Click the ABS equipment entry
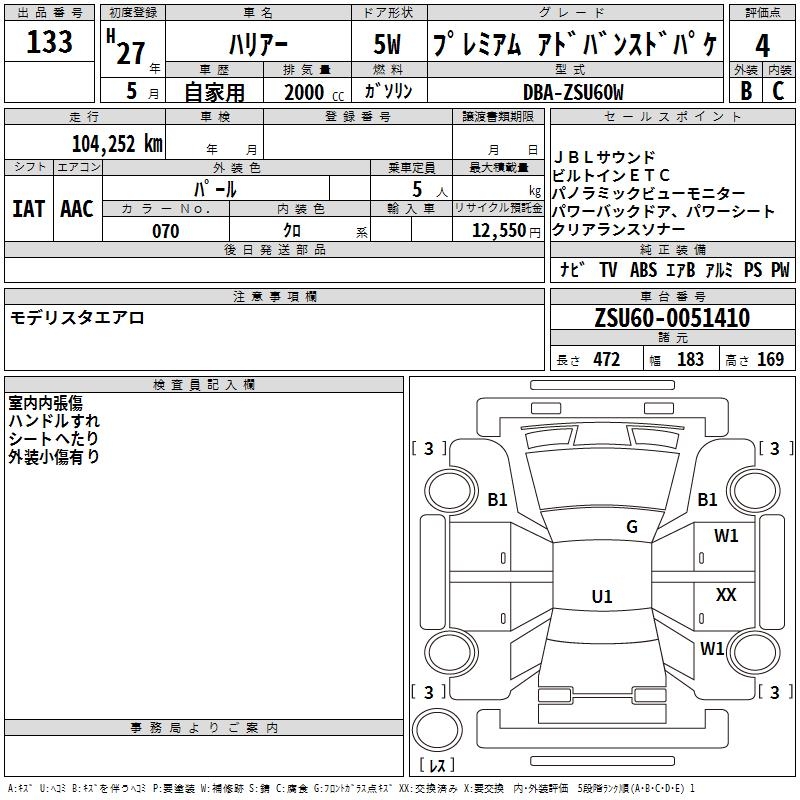800x800 pixels. pyautogui.click(x=643, y=270)
